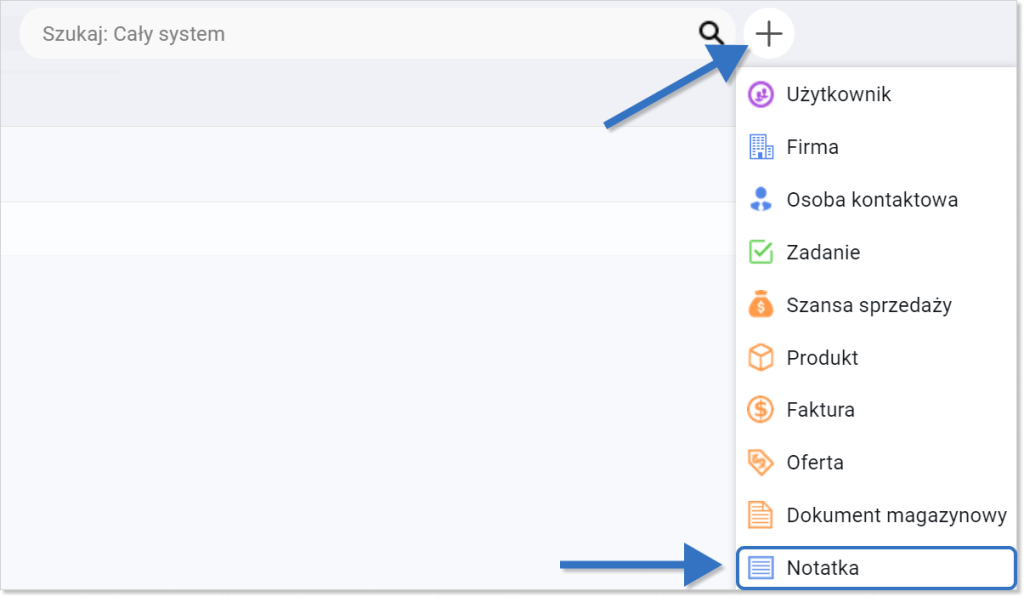Click the orange box Produkt icon
The height and width of the screenshot is (597, 1024).
(x=761, y=357)
